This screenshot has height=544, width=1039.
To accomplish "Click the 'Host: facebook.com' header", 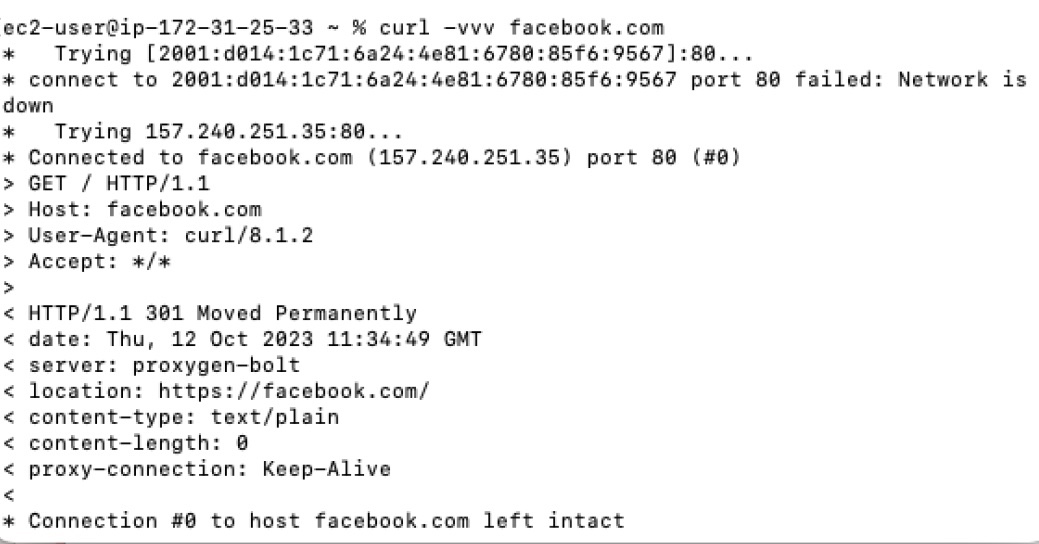I will point(144,209).
